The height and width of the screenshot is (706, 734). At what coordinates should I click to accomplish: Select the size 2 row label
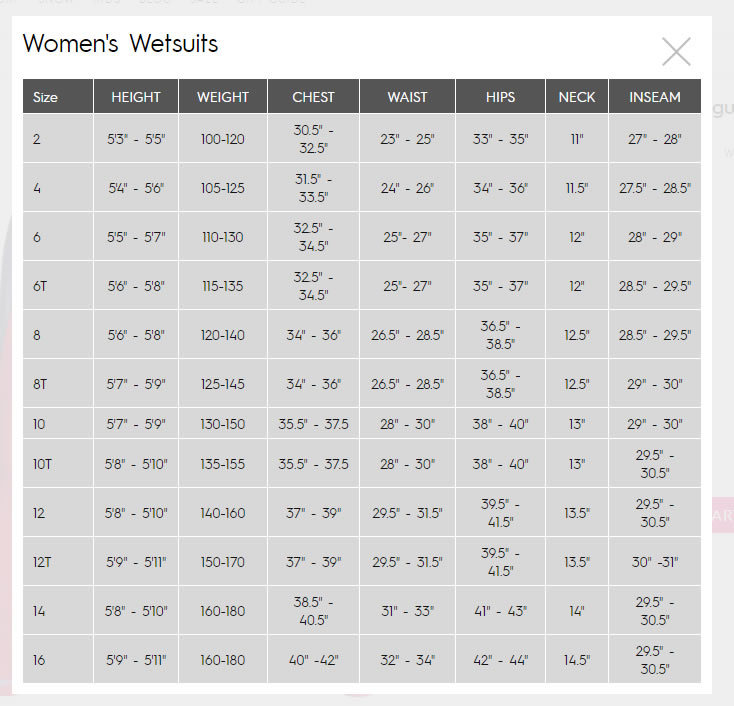pos(37,139)
